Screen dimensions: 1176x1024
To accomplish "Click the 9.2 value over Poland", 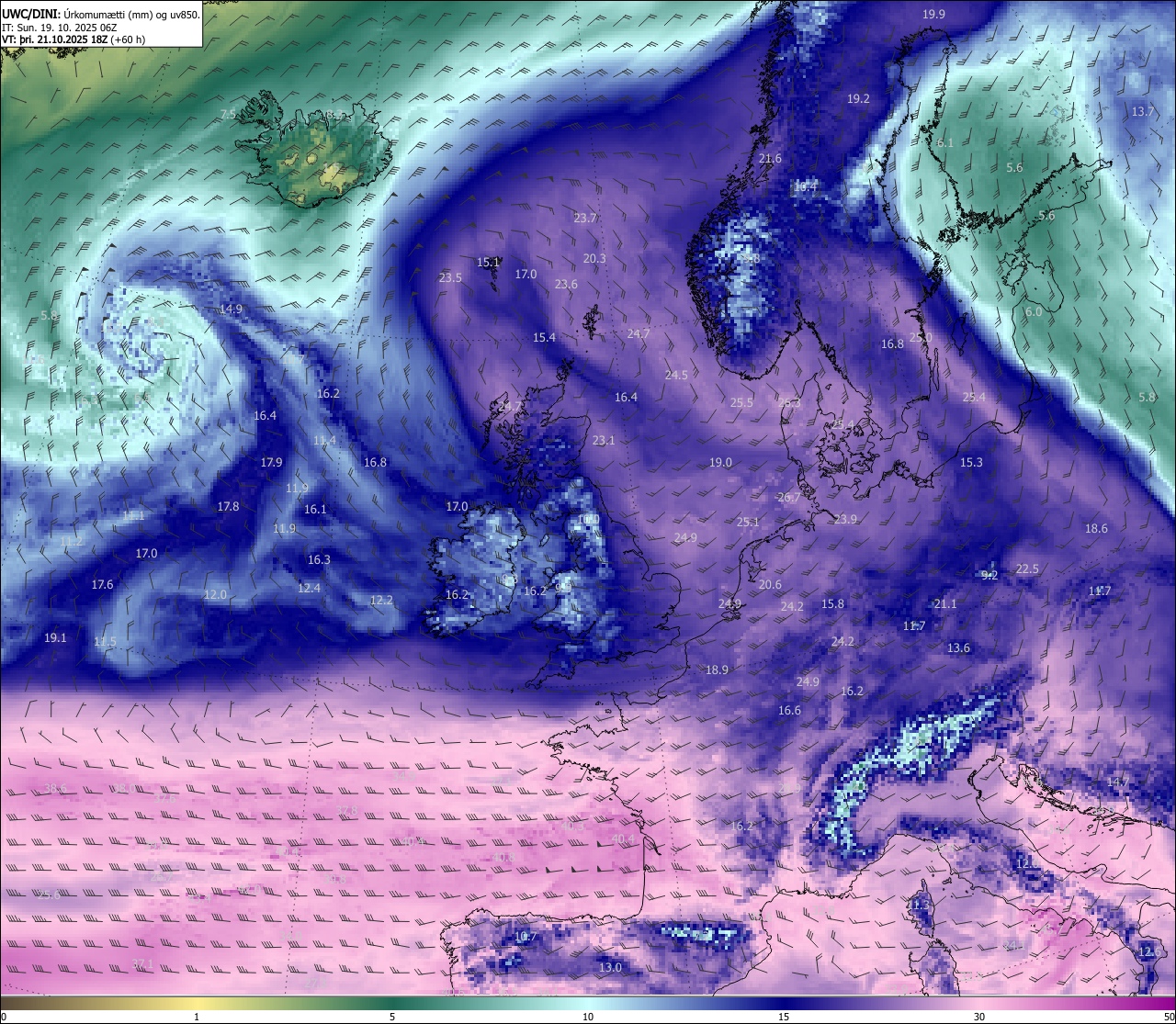I will click(x=989, y=575).
